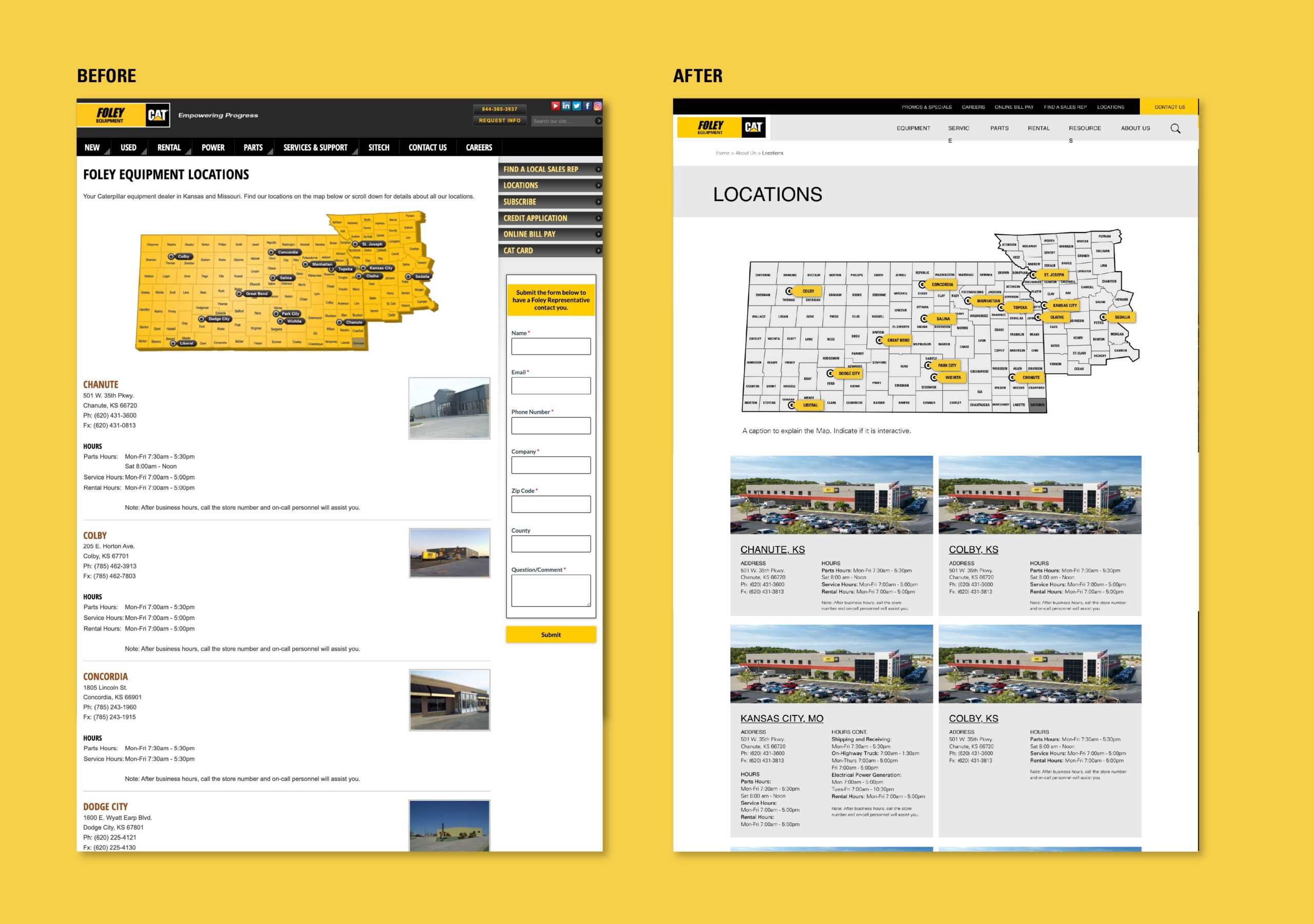
Task: Open Services & Support nav menu
Action: (x=315, y=147)
